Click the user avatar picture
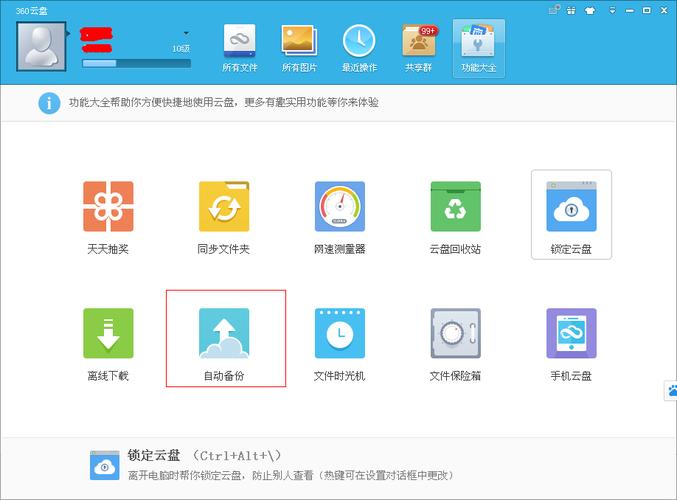The height and width of the screenshot is (500, 677). coord(41,46)
